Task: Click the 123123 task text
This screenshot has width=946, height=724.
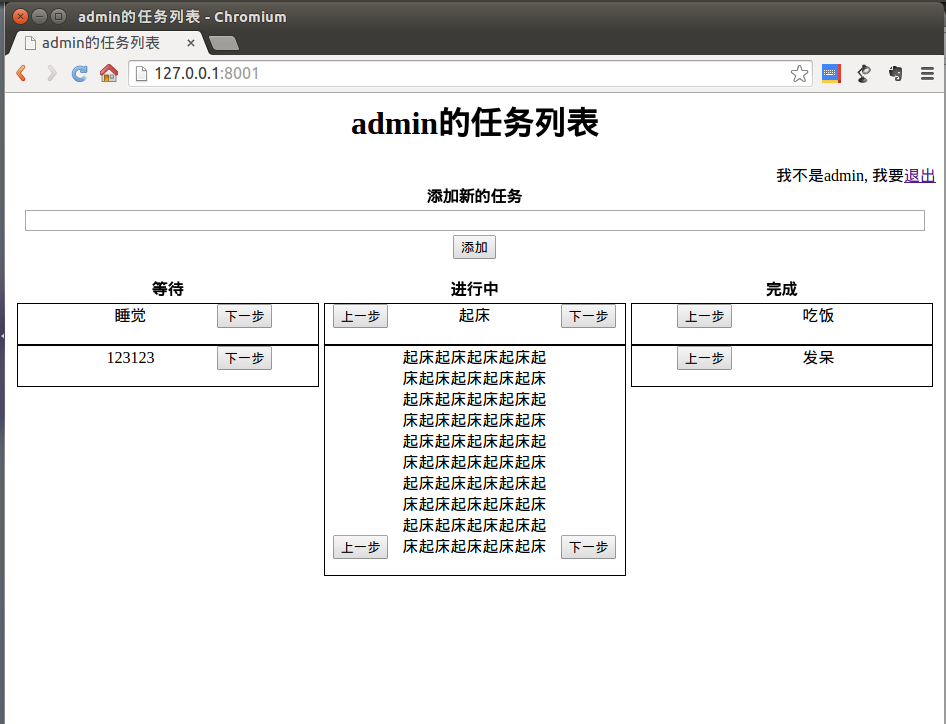Action: (130, 358)
